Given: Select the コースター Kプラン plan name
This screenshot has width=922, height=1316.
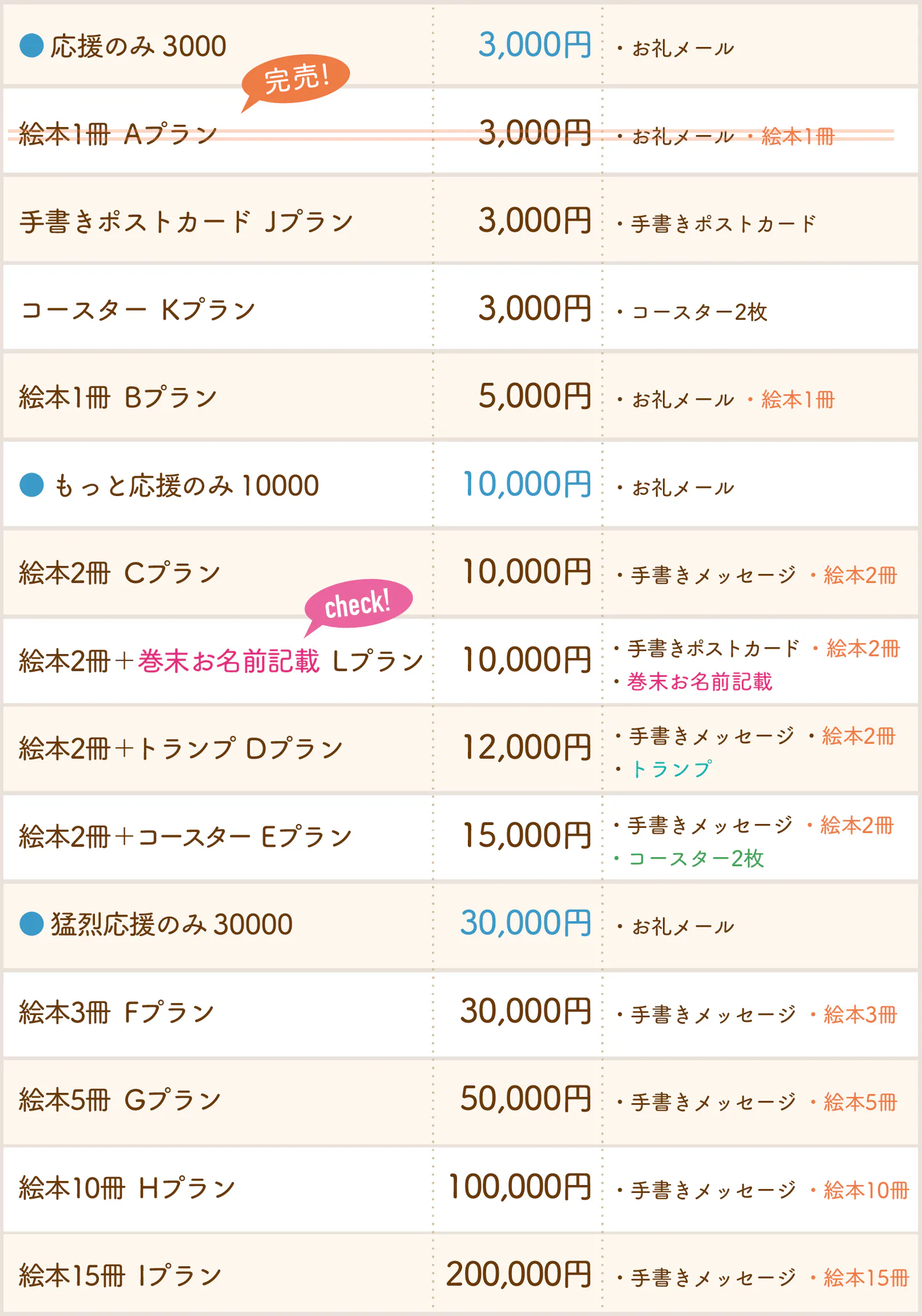Looking at the screenshot, I should (137, 310).
